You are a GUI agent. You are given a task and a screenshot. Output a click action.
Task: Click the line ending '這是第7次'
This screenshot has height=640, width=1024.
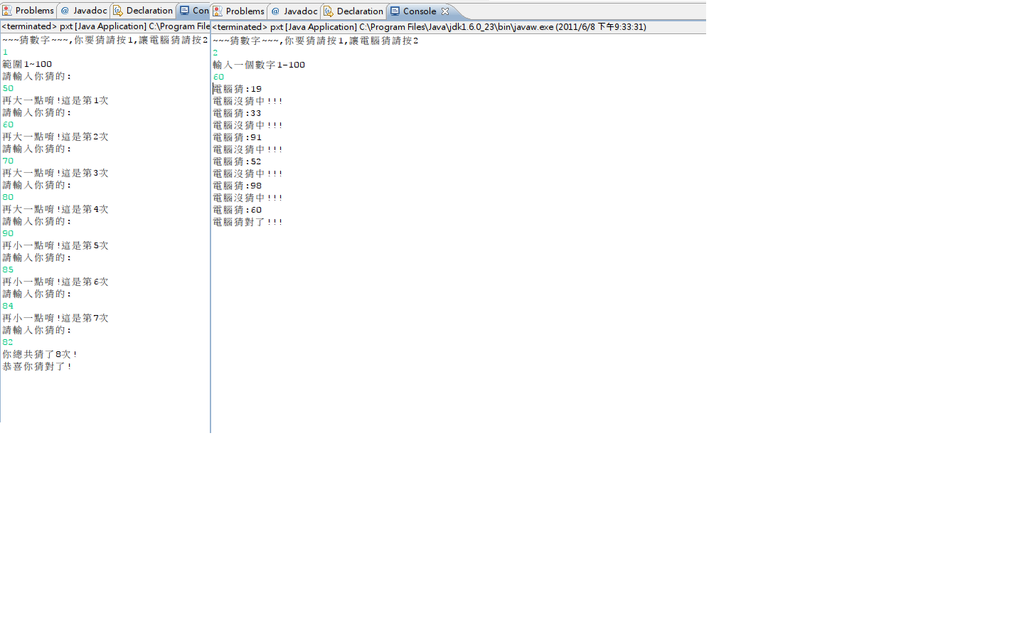(x=56, y=318)
